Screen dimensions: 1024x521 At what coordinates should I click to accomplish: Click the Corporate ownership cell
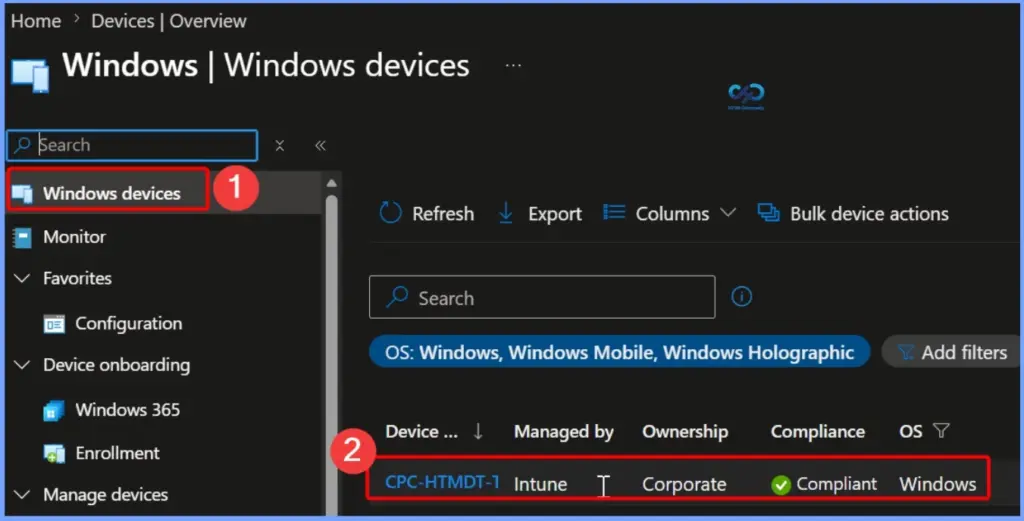click(684, 484)
